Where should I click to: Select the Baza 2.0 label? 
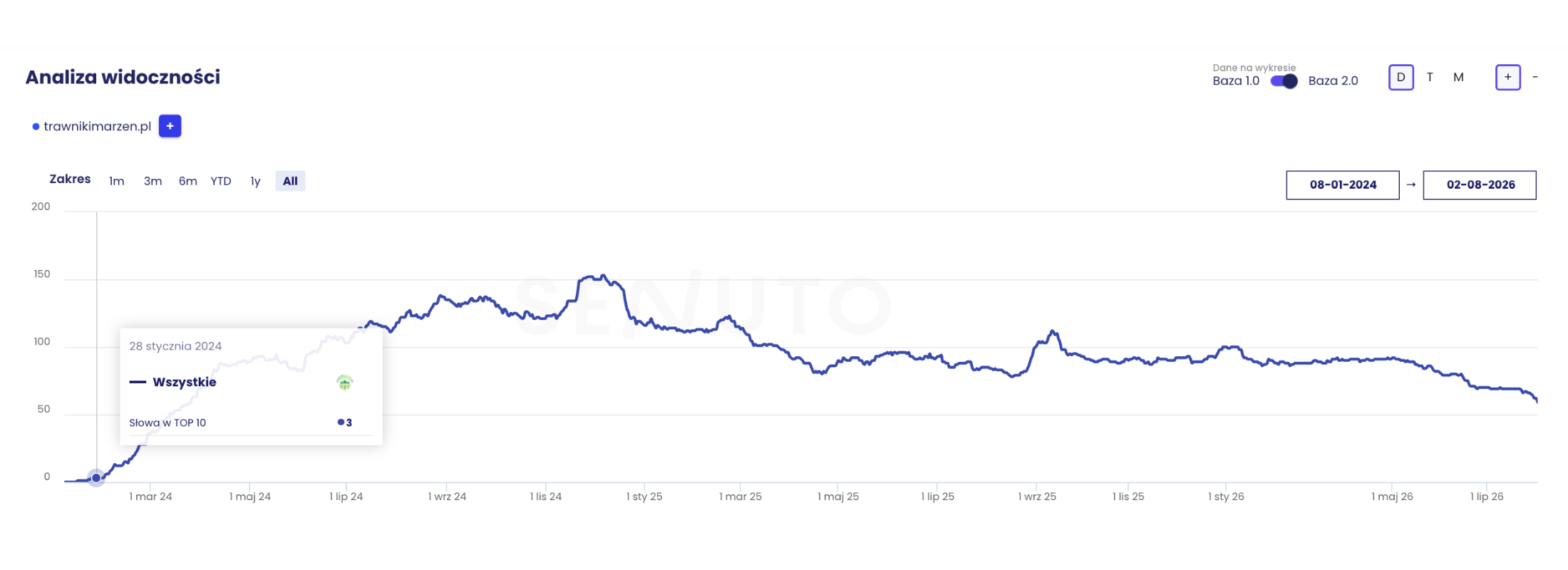click(1333, 81)
